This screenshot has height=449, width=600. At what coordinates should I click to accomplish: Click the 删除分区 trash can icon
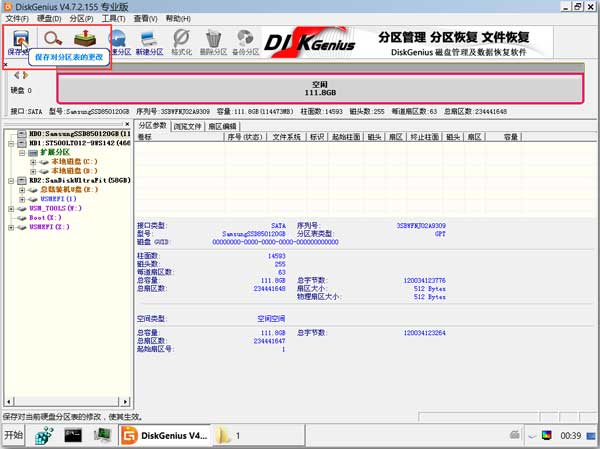[213, 42]
